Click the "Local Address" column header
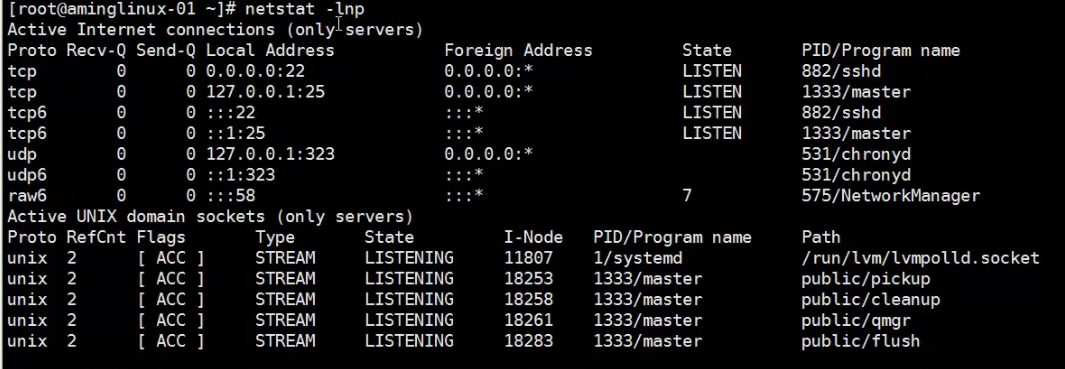Image resolution: width=1065 pixels, height=369 pixels. tap(270, 51)
